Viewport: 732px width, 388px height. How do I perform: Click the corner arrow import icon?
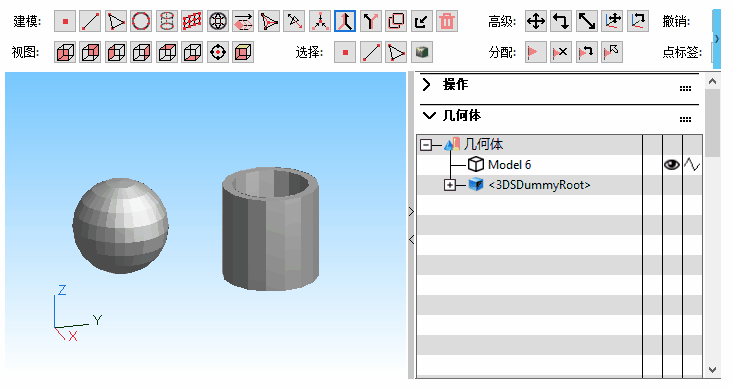422,21
